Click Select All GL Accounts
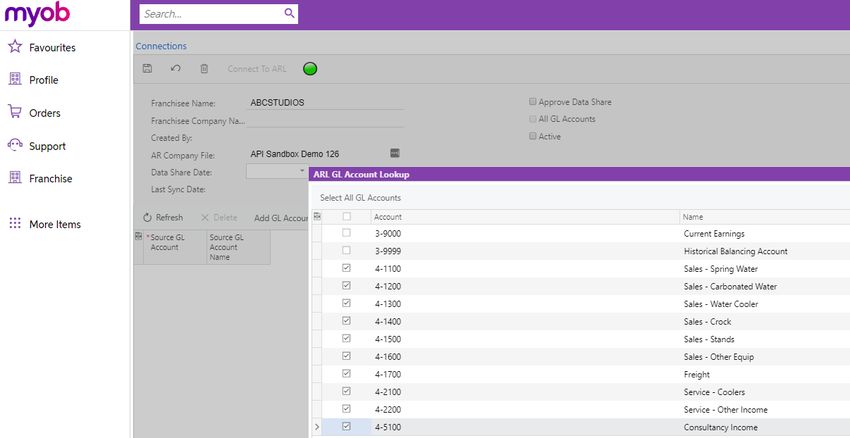This screenshot has height=438, width=850. [x=360, y=198]
